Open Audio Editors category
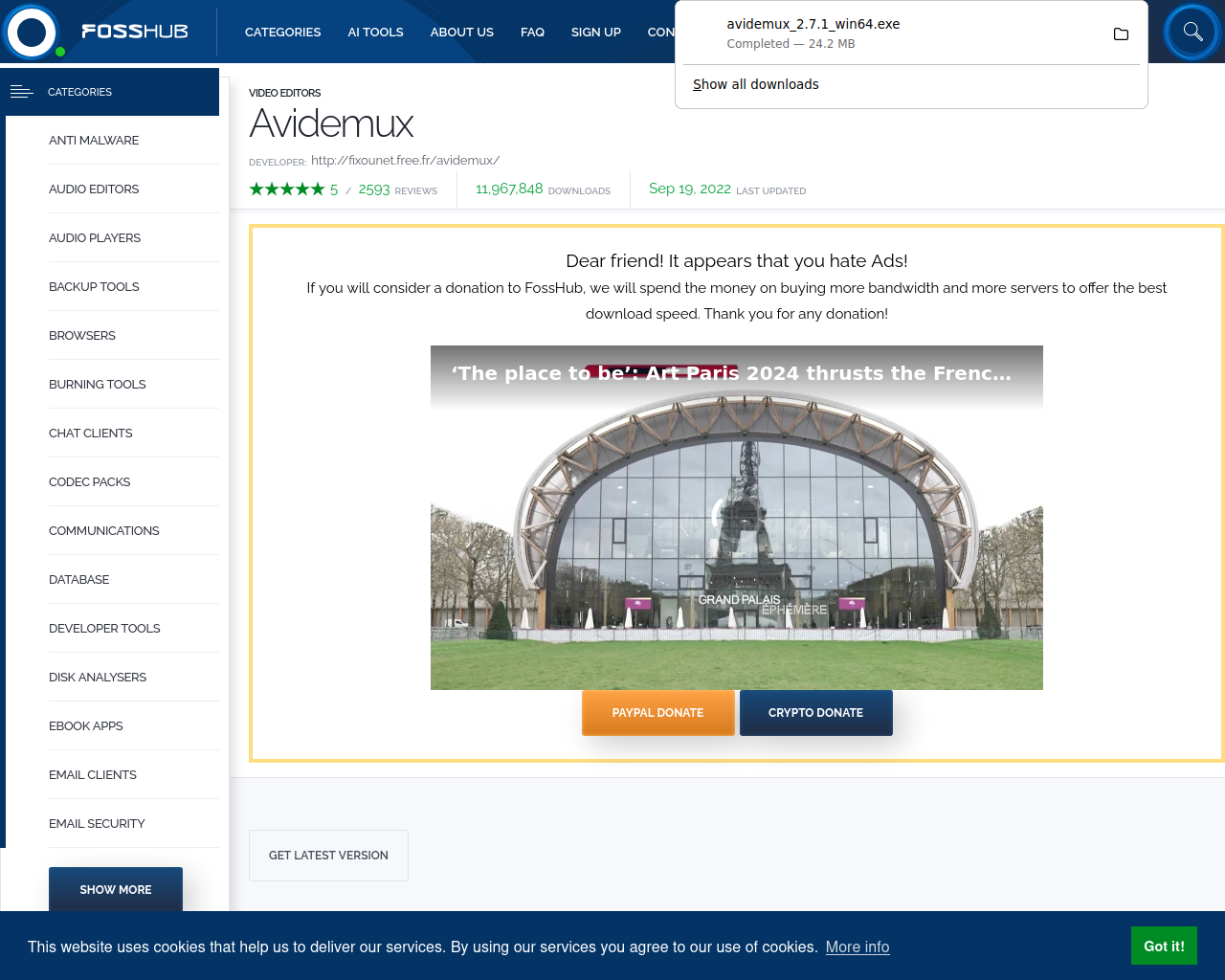The height and width of the screenshot is (980, 1225). point(94,189)
